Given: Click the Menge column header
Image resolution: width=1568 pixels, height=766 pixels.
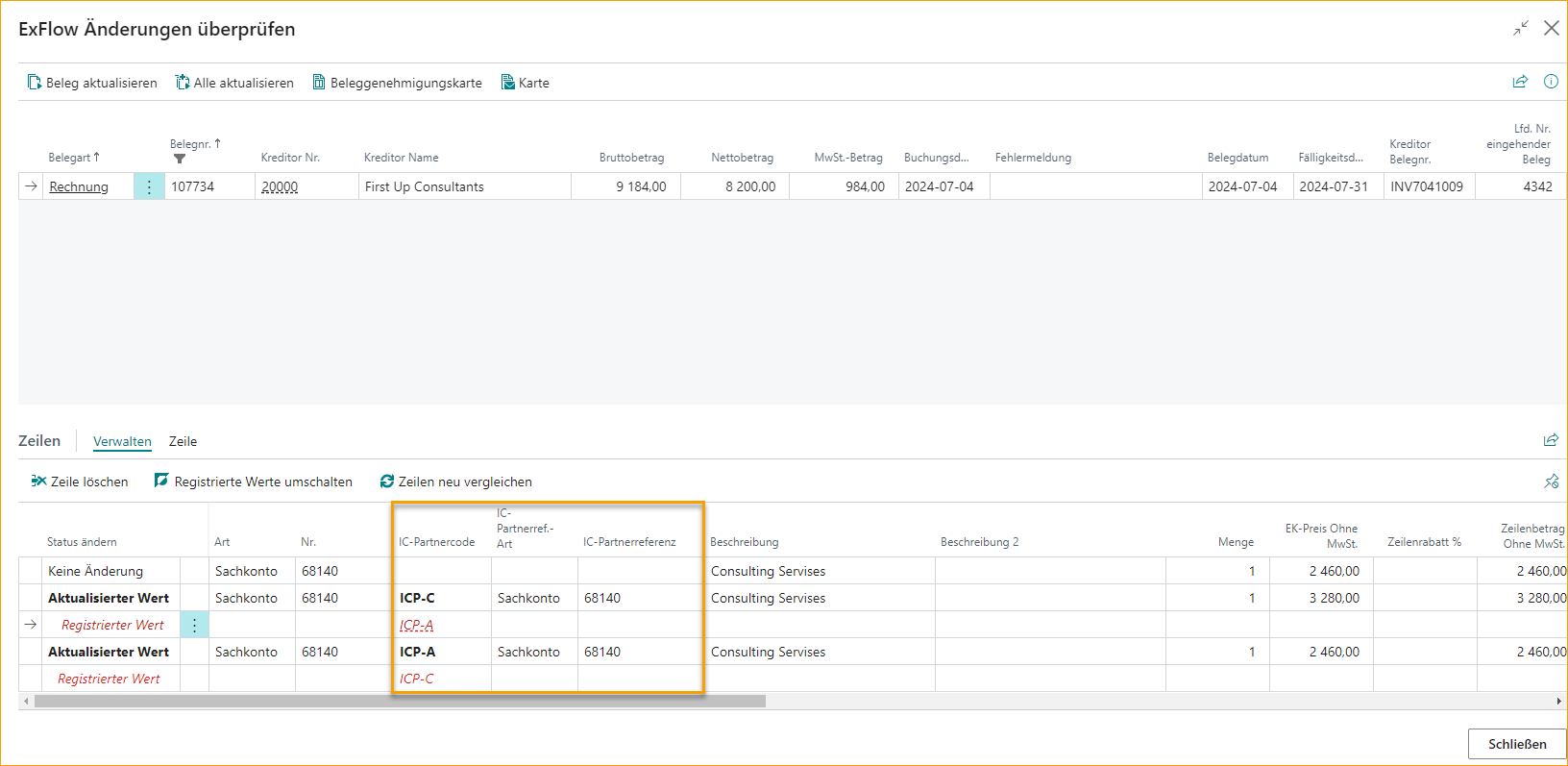Looking at the screenshot, I should click(1236, 542).
